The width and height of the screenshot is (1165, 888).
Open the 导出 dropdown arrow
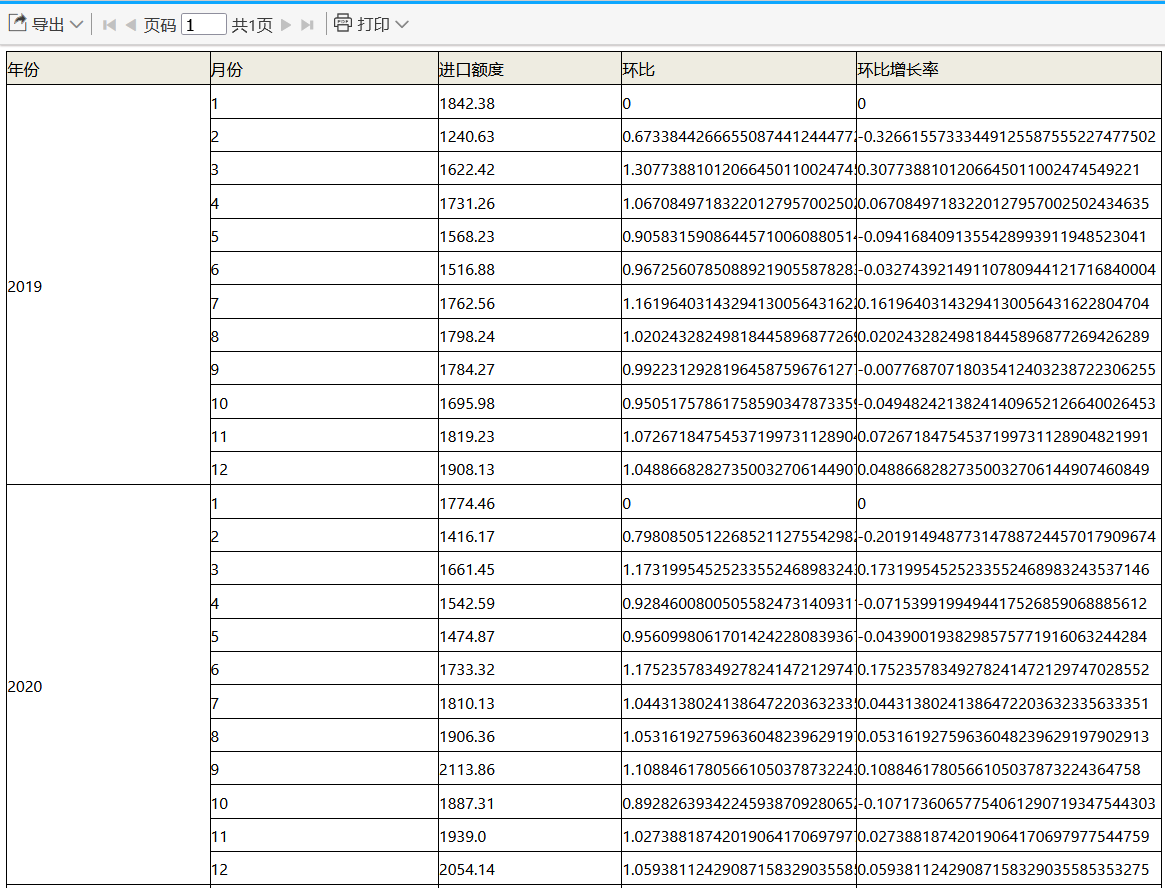pos(76,25)
